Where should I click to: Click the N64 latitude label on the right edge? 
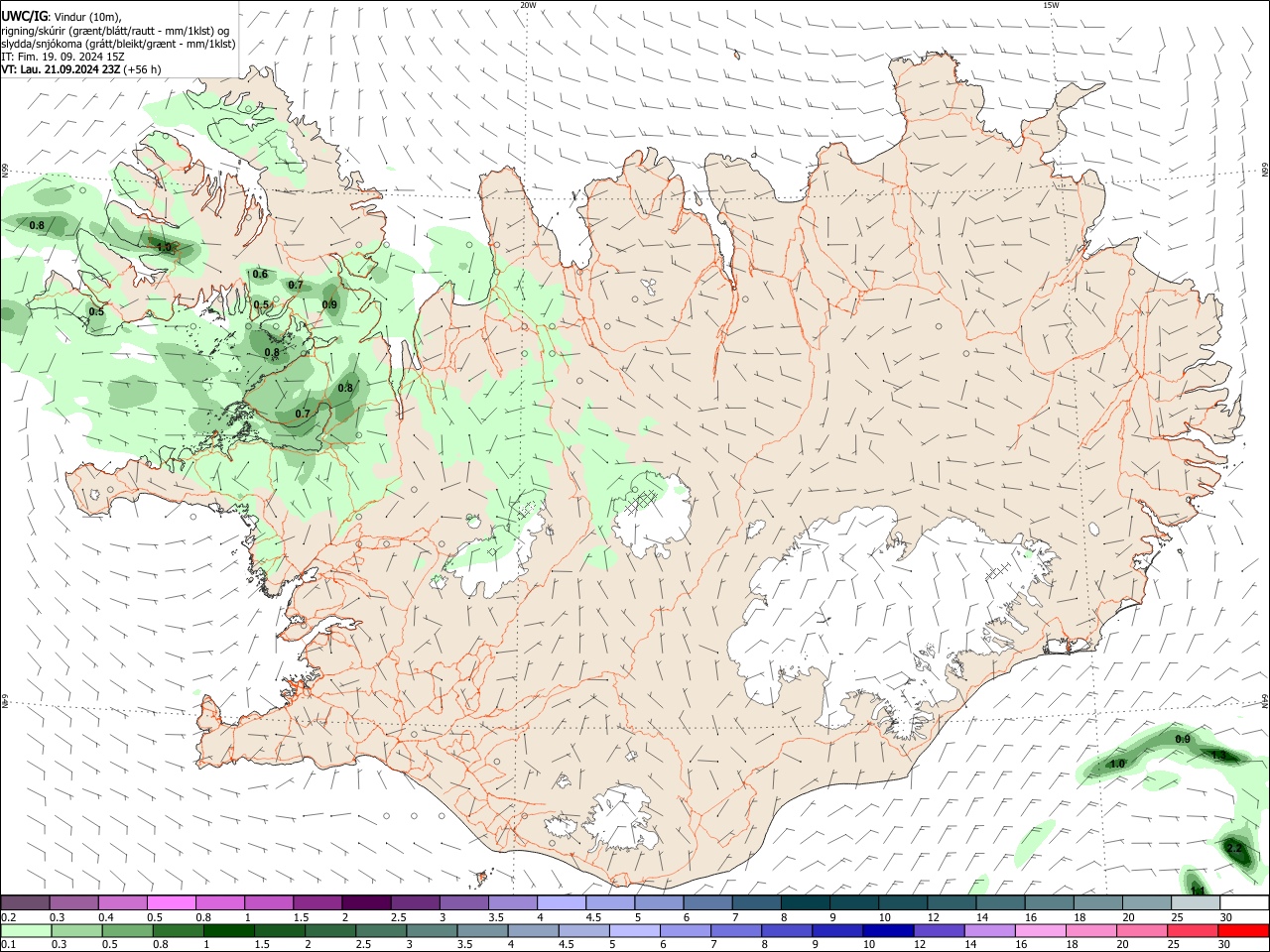pos(1265,701)
